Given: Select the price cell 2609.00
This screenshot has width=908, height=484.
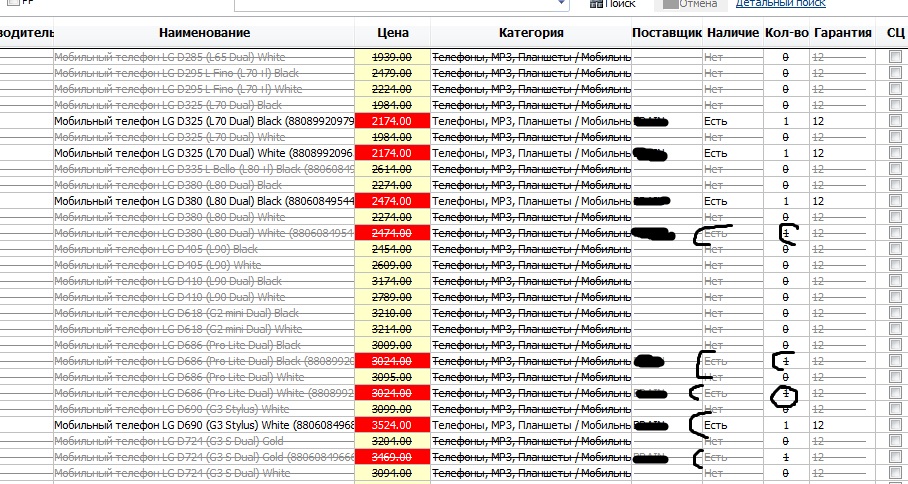Looking at the screenshot, I should (393, 265).
